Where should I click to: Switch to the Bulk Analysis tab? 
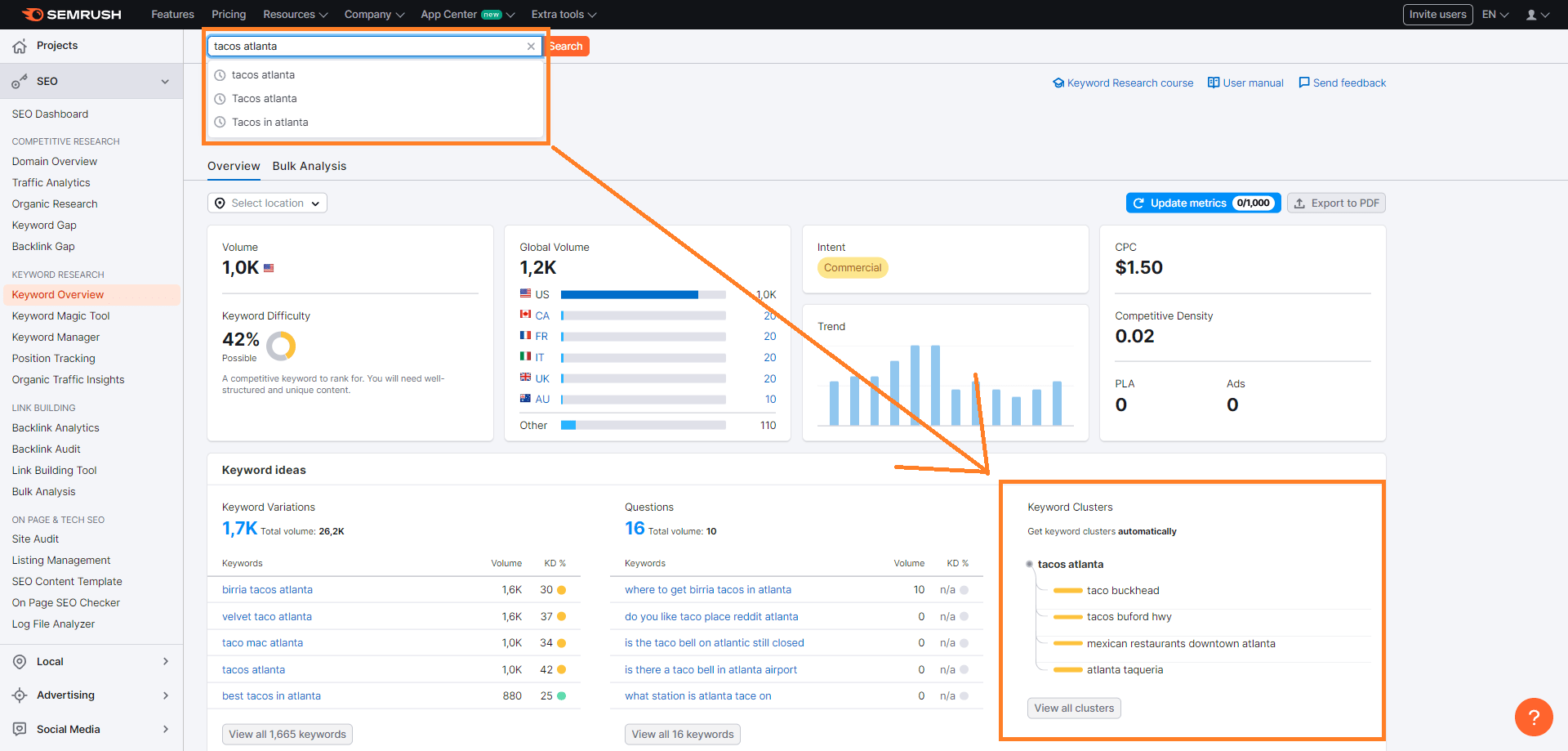coord(309,166)
